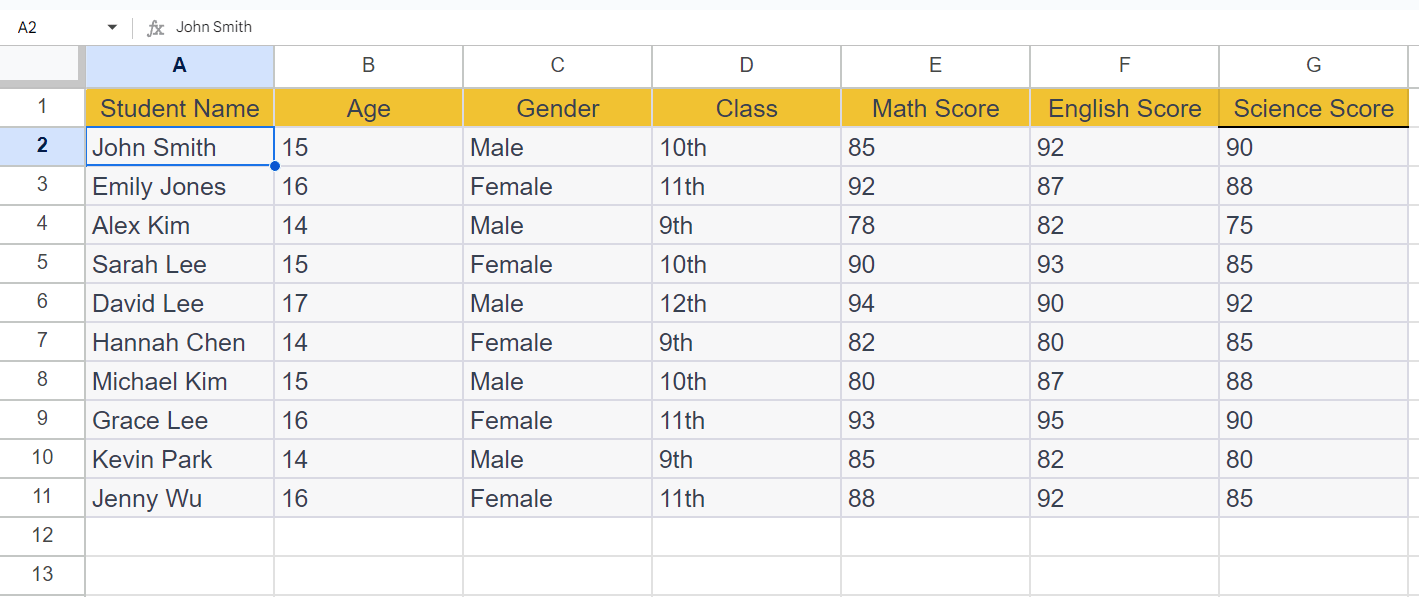Select the cell containing Jenny Wu

pos(179,498)
